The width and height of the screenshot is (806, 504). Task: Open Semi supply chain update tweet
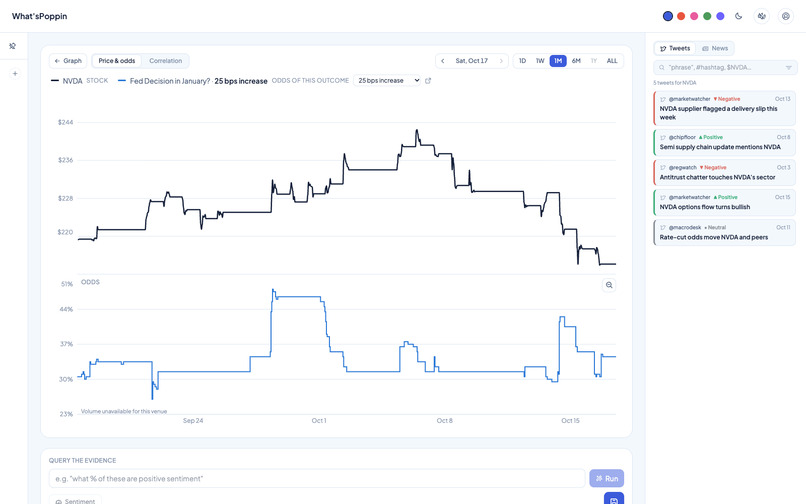pos(724,142)
